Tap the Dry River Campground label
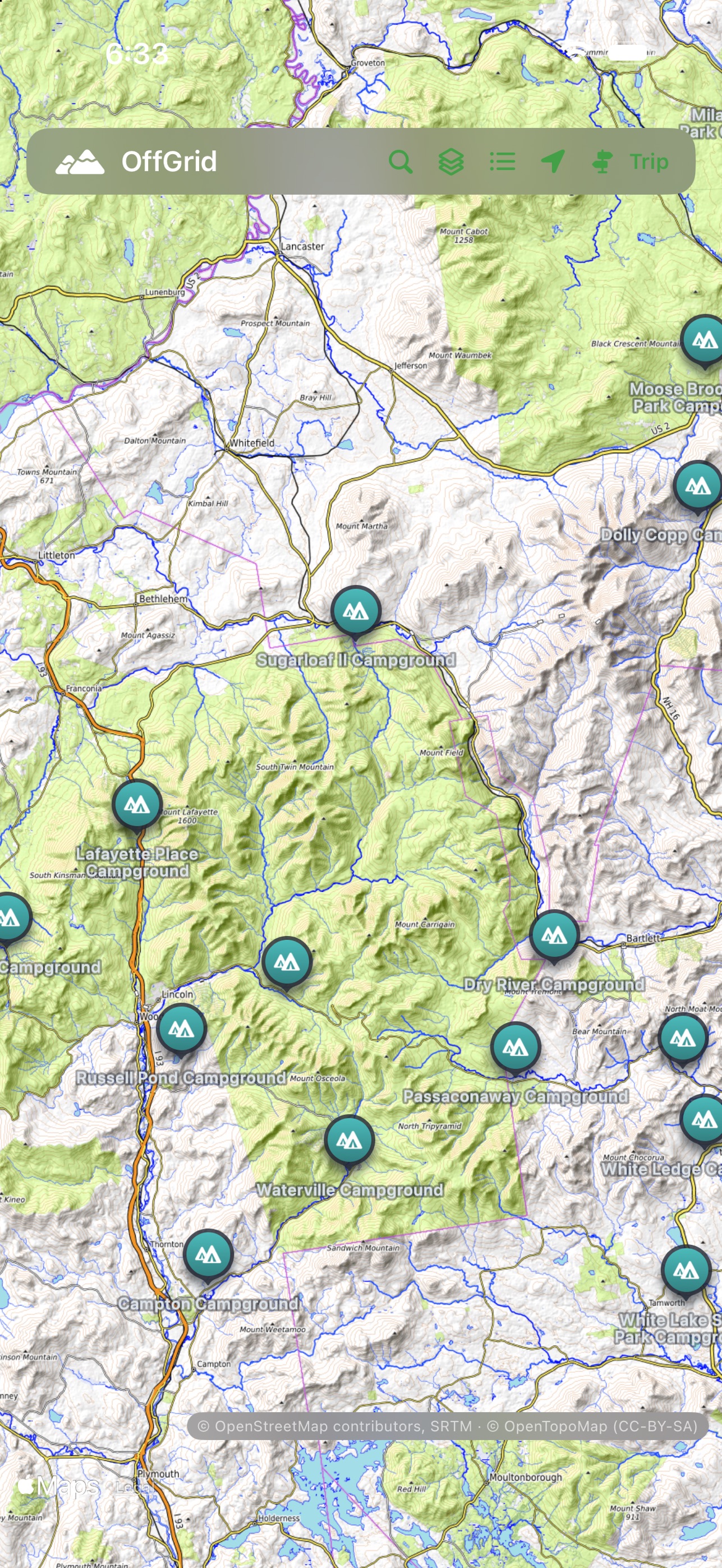Screen dimensions: 722x1568 point(554,985)
